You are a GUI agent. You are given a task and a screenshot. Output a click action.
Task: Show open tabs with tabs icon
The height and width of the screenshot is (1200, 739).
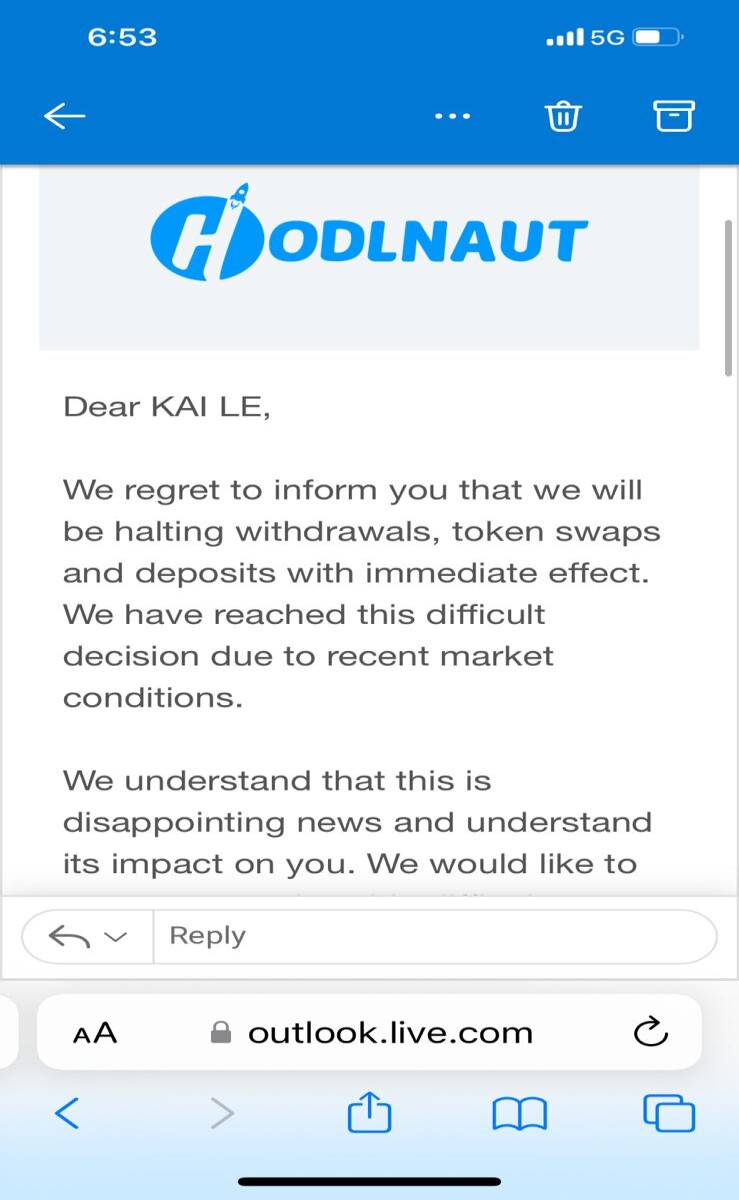(669, 1113)
